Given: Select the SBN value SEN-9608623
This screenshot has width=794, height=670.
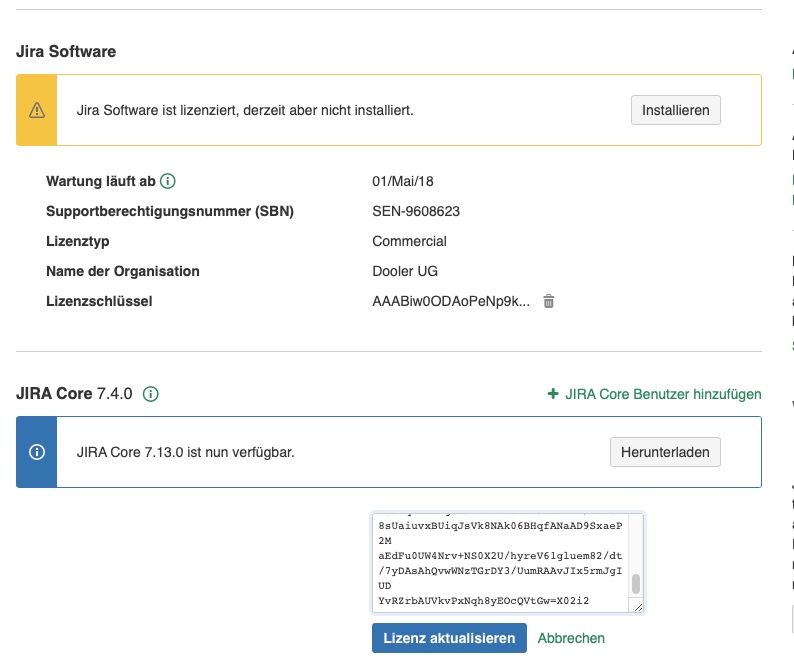Looking at the screenshot, I should point(416,211).
